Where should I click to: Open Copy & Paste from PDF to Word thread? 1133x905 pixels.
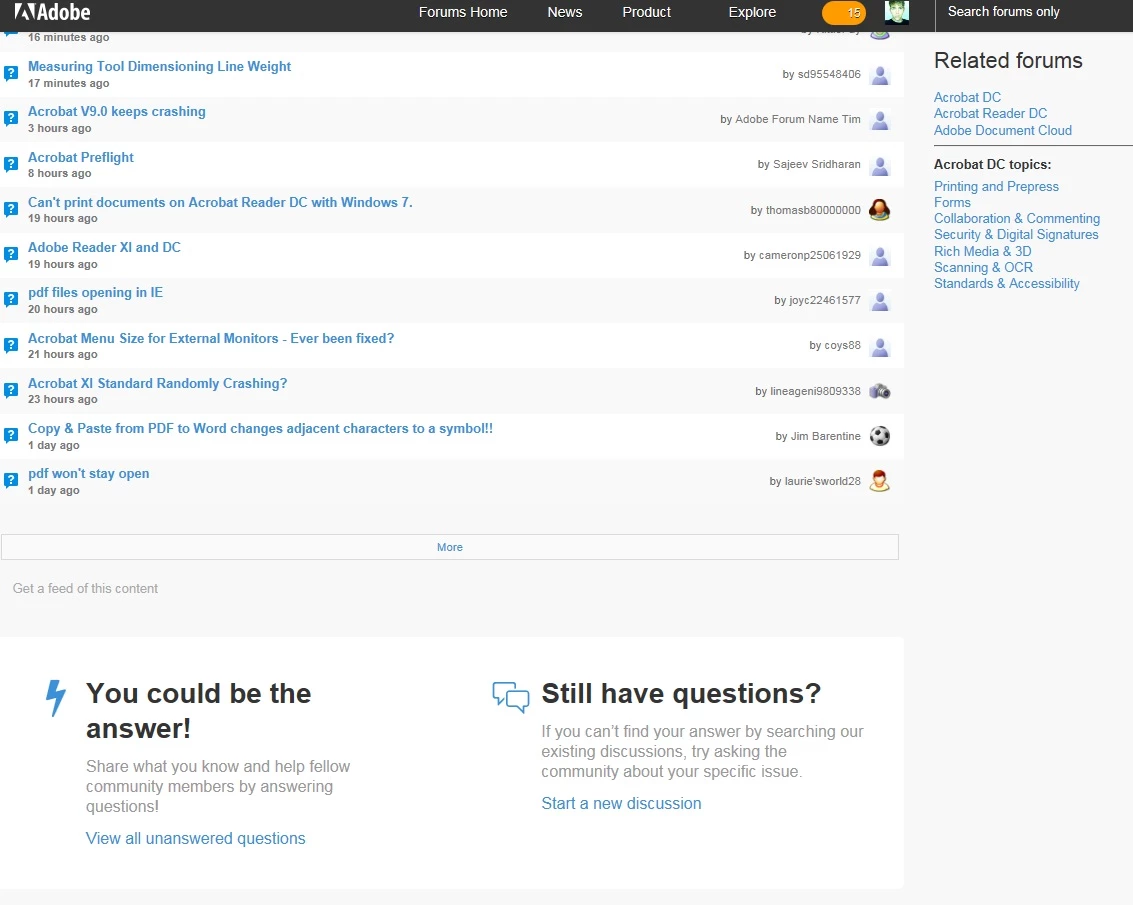coord(260,429)
